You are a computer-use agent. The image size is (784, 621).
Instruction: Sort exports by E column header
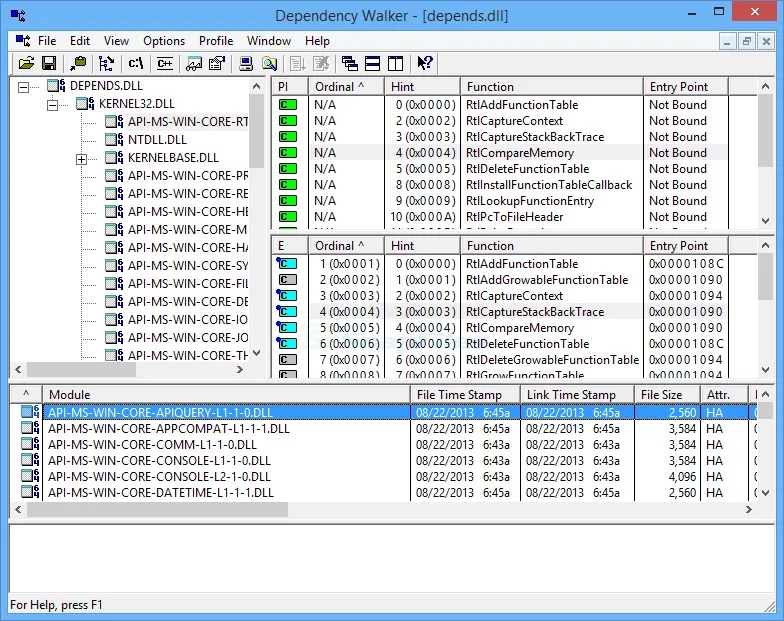pyautogui.click(x=290, y=246)
